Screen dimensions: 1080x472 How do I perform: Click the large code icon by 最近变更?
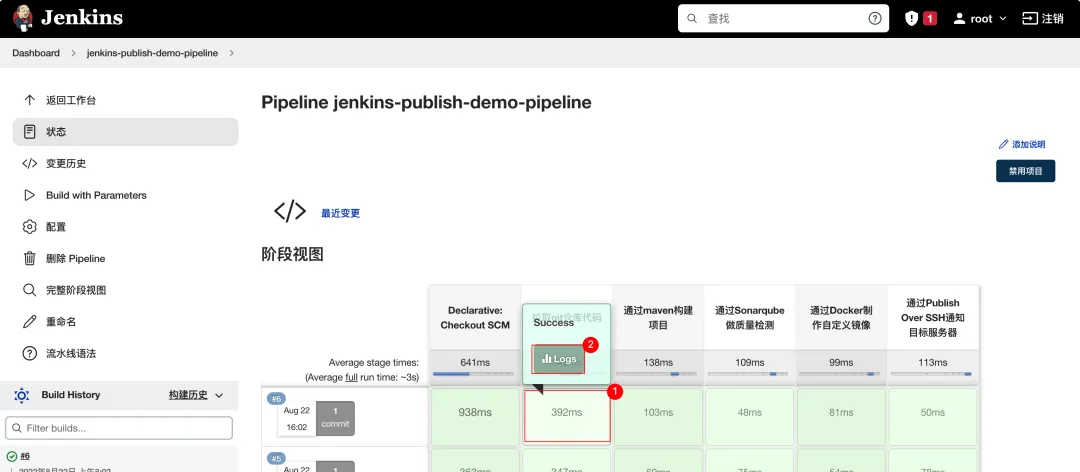pyautogui.click(x=290, y=212)
